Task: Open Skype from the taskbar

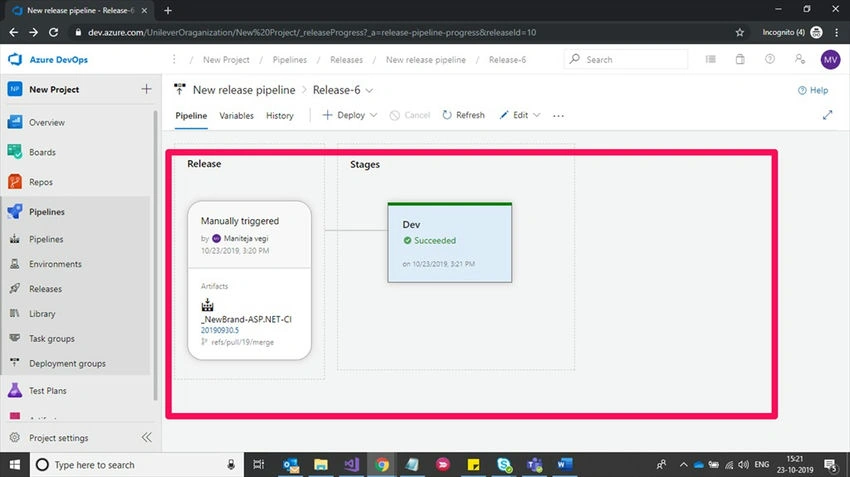Action: coord(504,465)
